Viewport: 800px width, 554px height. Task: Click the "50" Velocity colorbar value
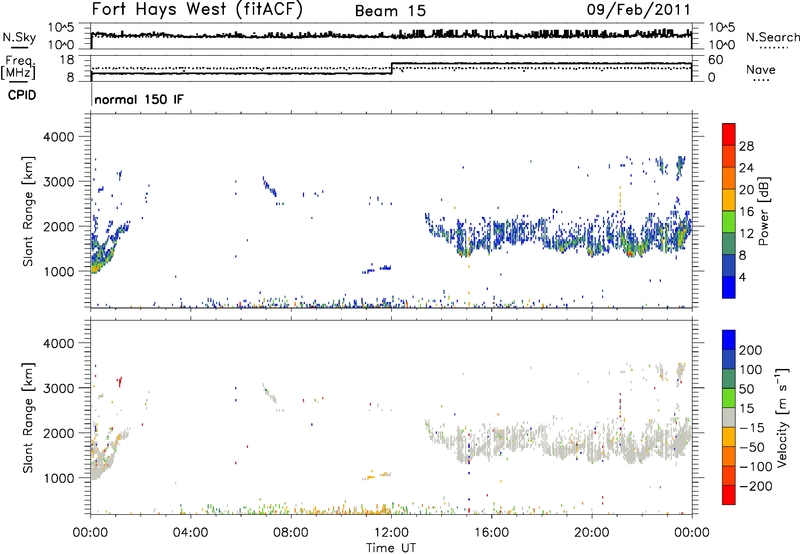746,389
